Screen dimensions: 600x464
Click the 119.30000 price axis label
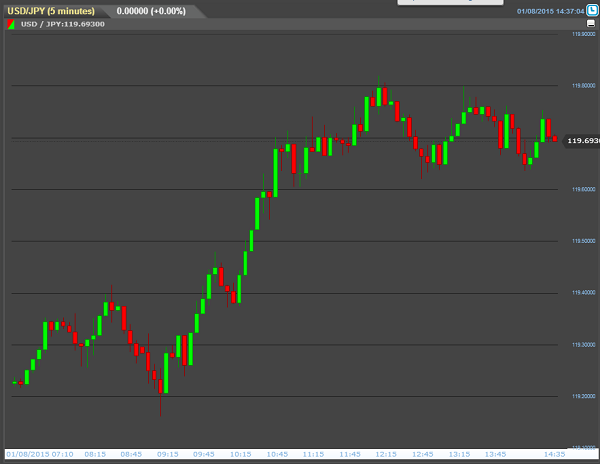(584, 345)
